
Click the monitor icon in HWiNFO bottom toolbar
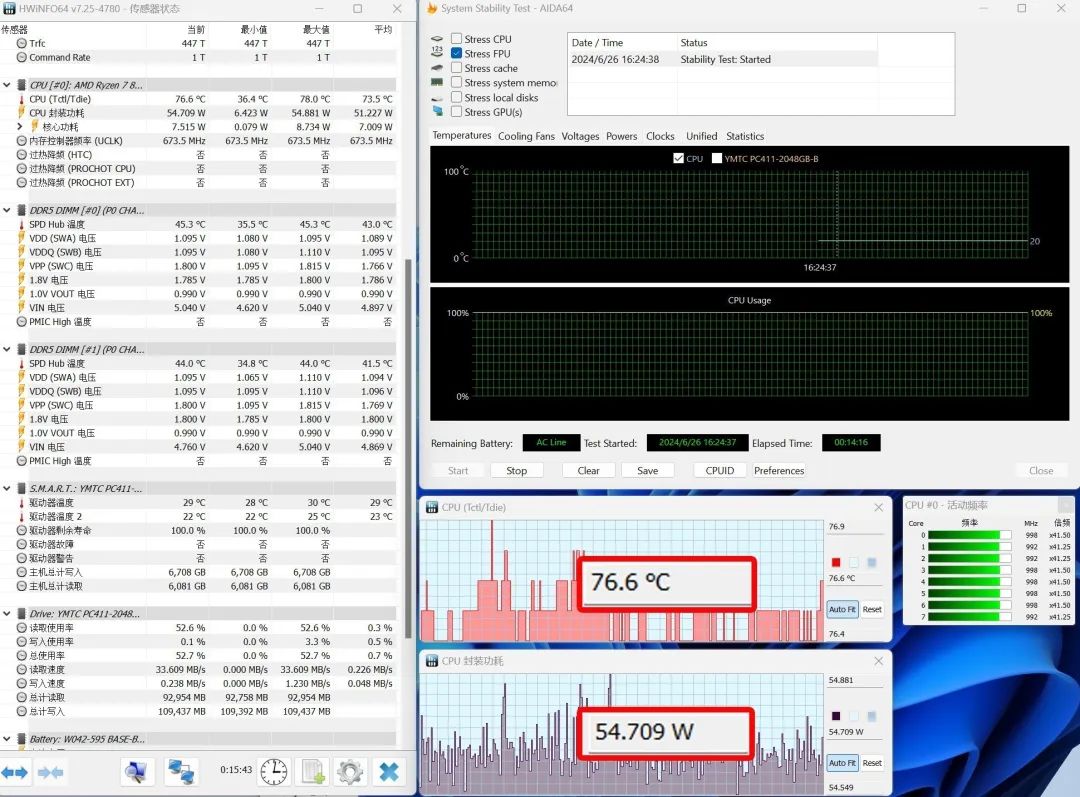[x=136, y=772]
